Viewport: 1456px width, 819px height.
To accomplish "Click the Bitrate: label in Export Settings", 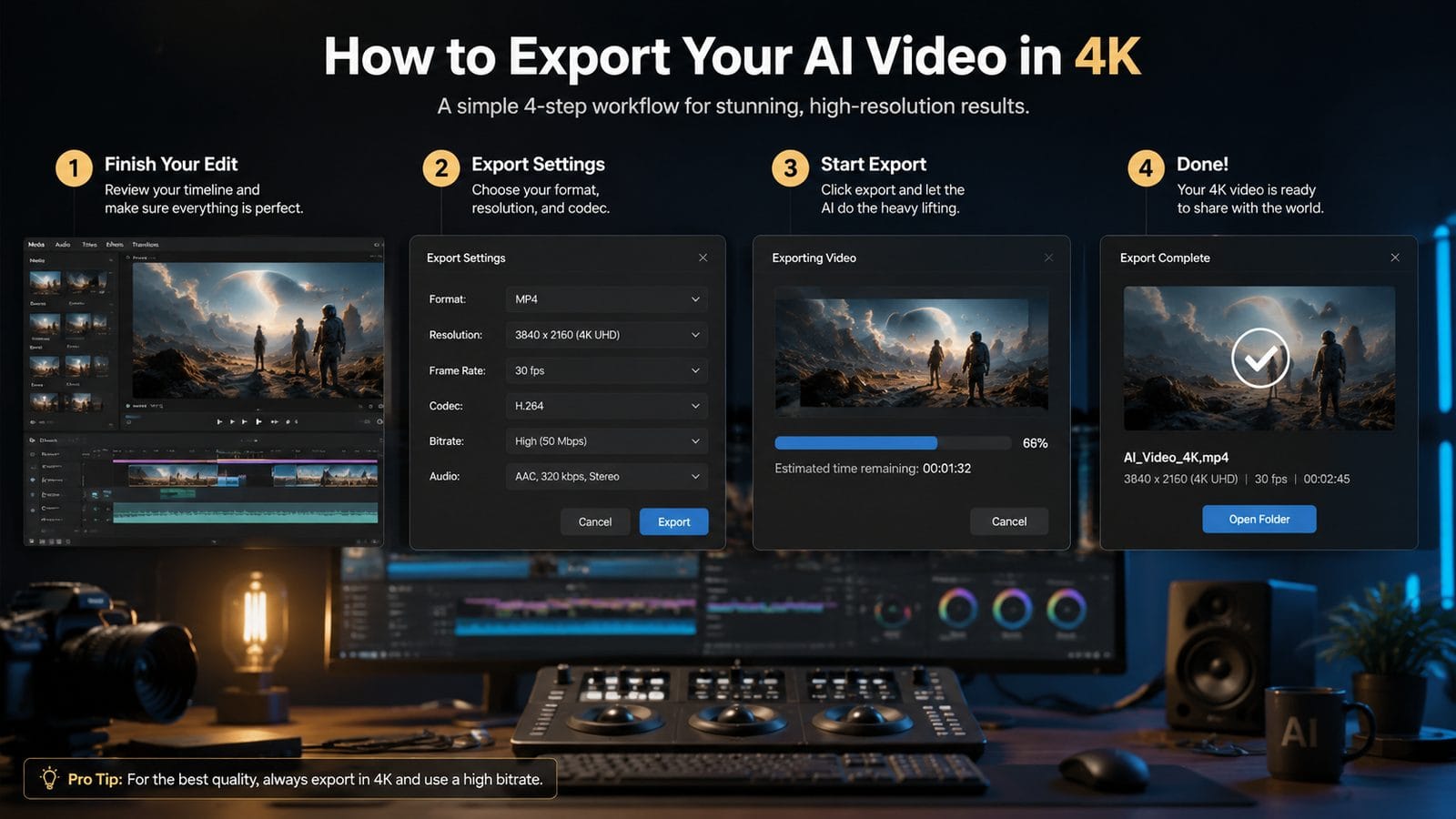I will 446,441.
